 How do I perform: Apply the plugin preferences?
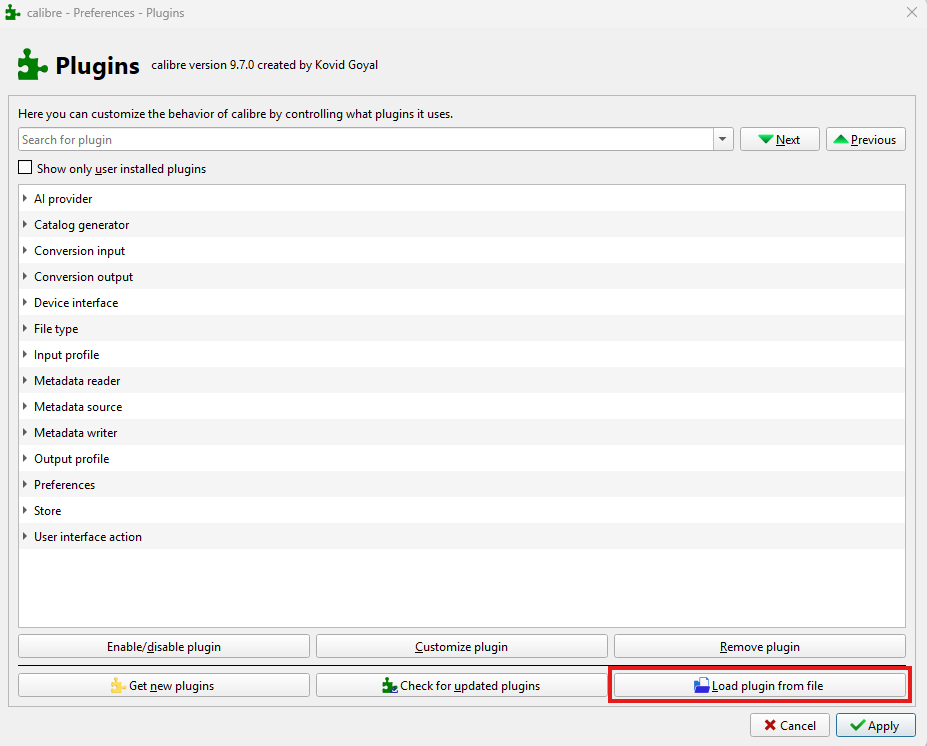[x=876, y=725]
